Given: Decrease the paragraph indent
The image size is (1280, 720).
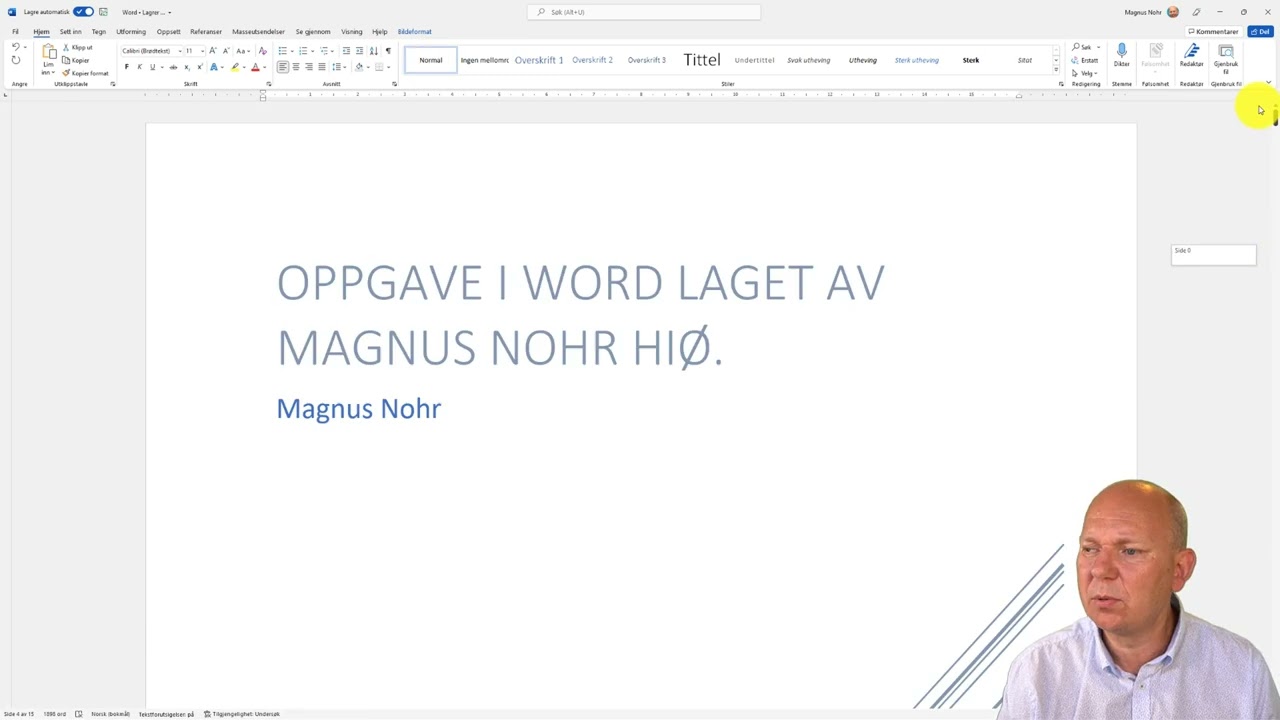Looking at the screenshot, I should click(x=346, y=51).
